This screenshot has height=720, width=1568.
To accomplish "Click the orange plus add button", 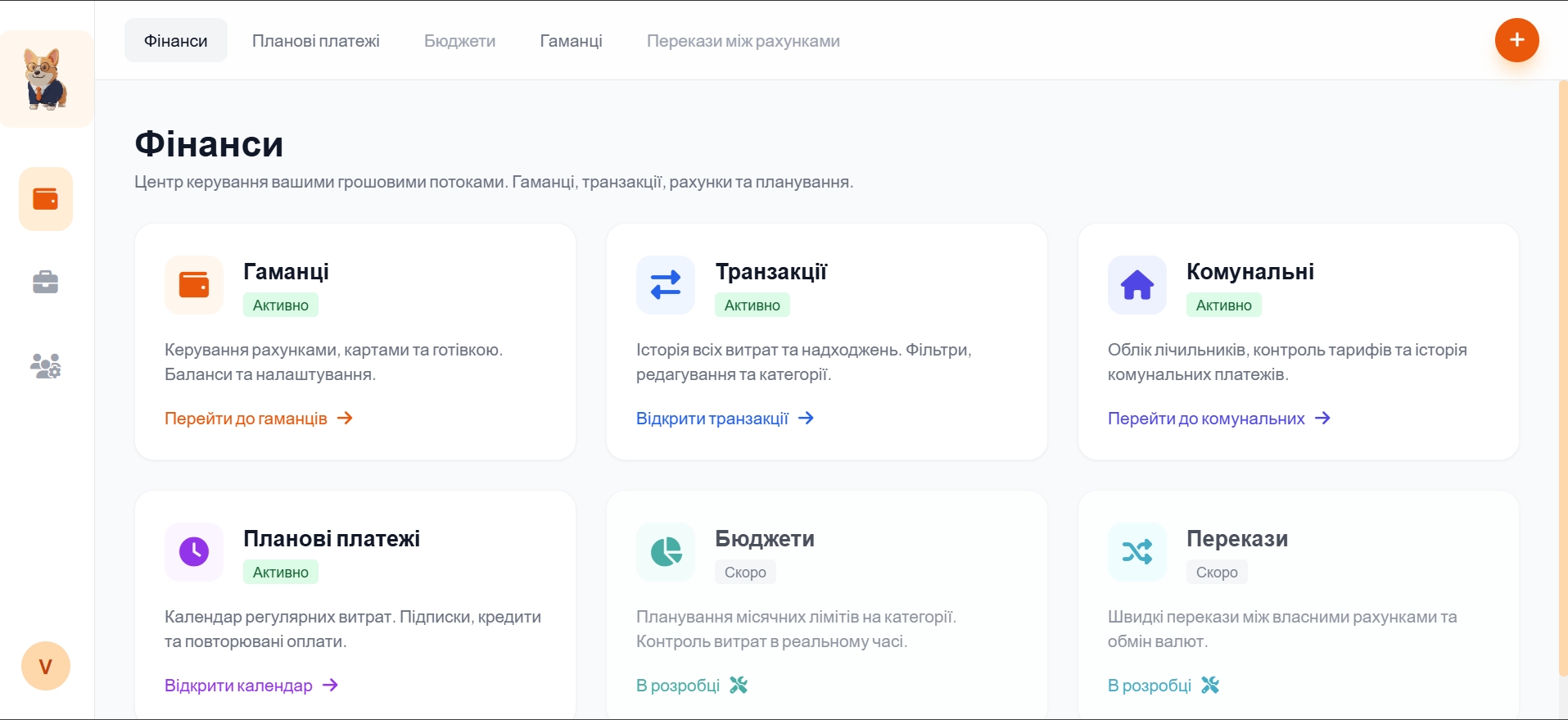I will click(x=1516, y=40).
